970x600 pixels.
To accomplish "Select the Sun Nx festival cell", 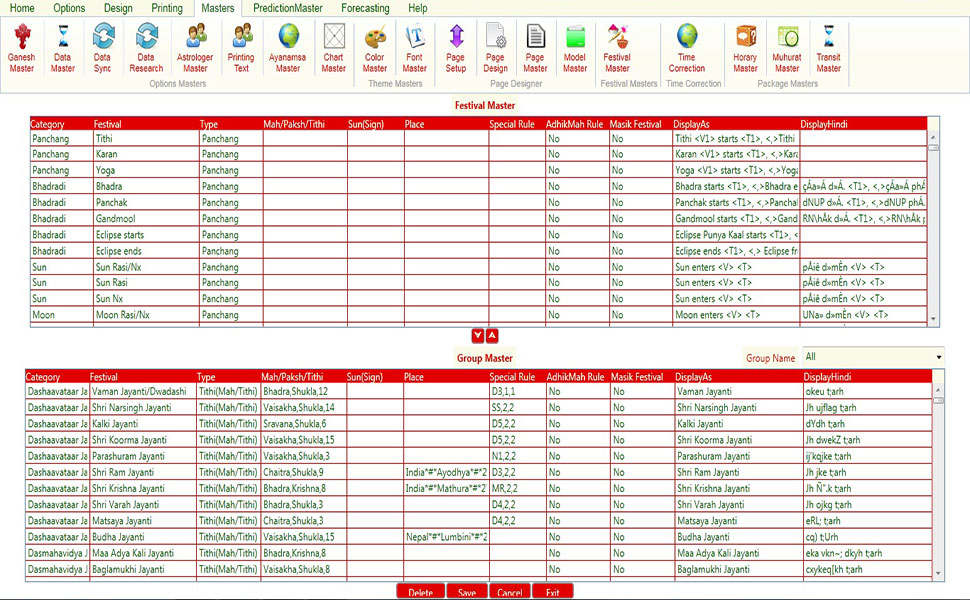I will [146, 298].
